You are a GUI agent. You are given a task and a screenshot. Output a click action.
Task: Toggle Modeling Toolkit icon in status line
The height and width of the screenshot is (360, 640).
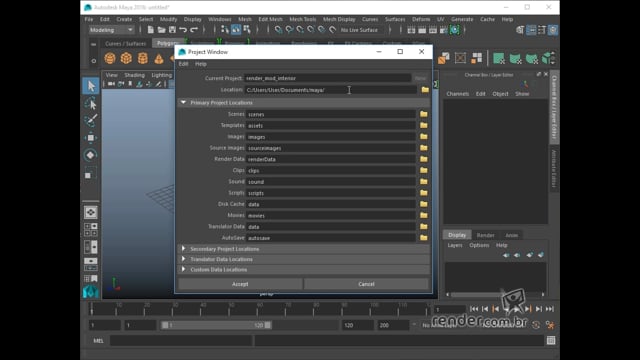click(x=520, y=30)
